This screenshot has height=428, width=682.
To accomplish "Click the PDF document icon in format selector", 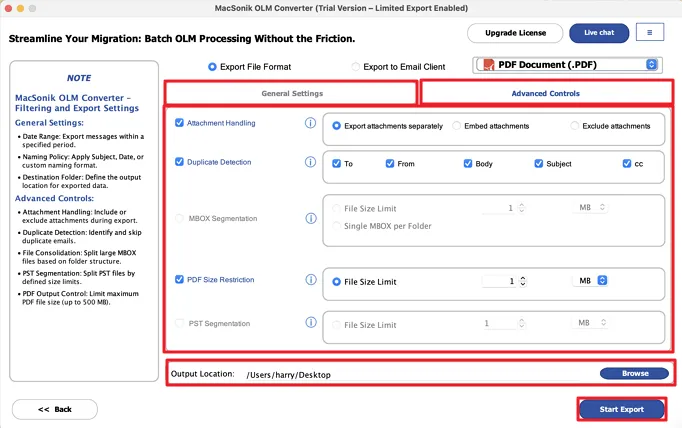I will tap(489, 65).
